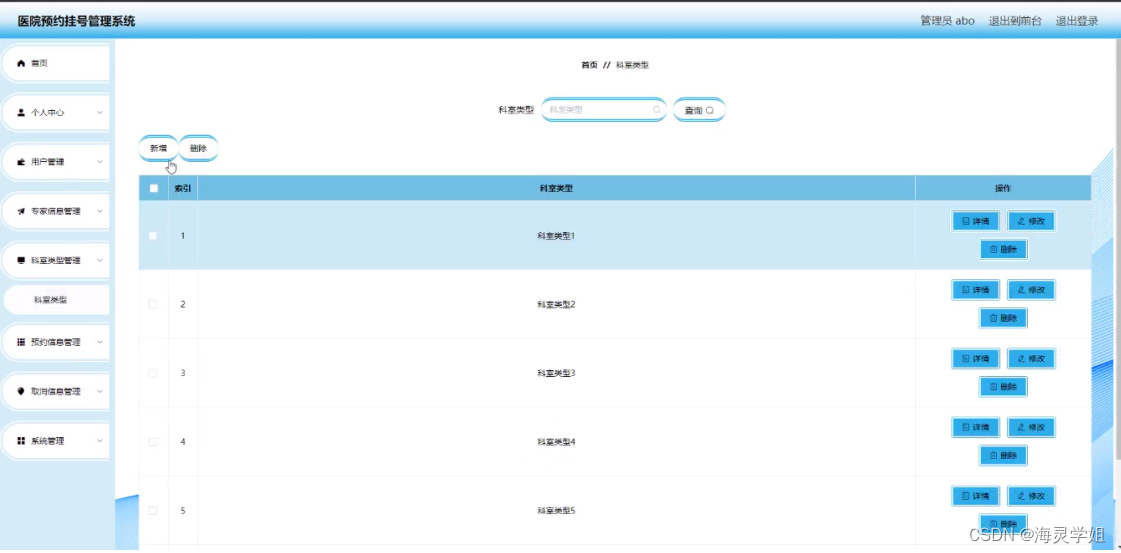Screen dimensions: 1121x553
Task: Click the home icon beside 首页
Action: coord(21,64)
